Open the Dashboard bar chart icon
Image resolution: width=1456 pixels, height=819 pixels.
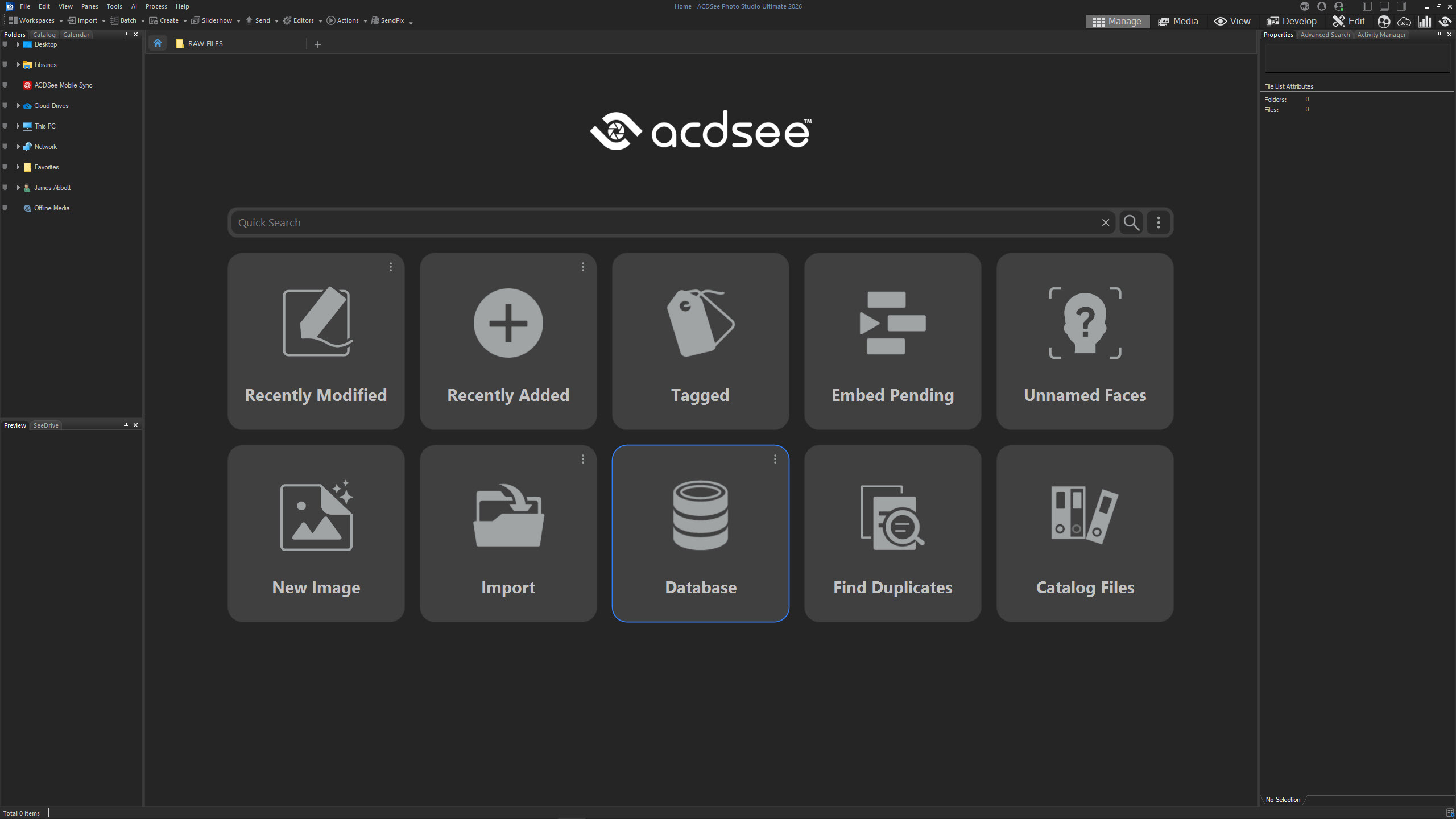click(1425, 22)
